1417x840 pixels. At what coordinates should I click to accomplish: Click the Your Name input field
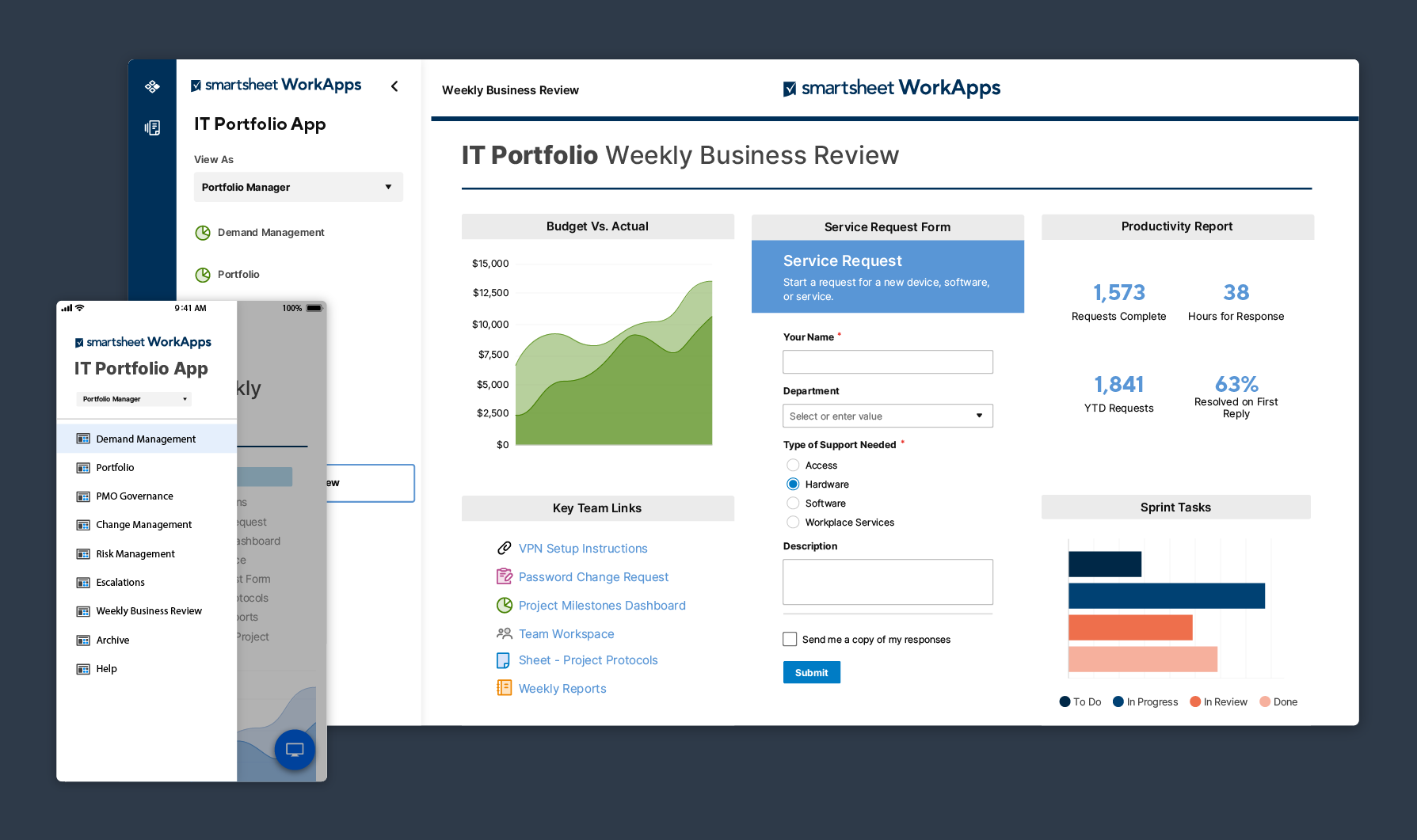[887, 362]
